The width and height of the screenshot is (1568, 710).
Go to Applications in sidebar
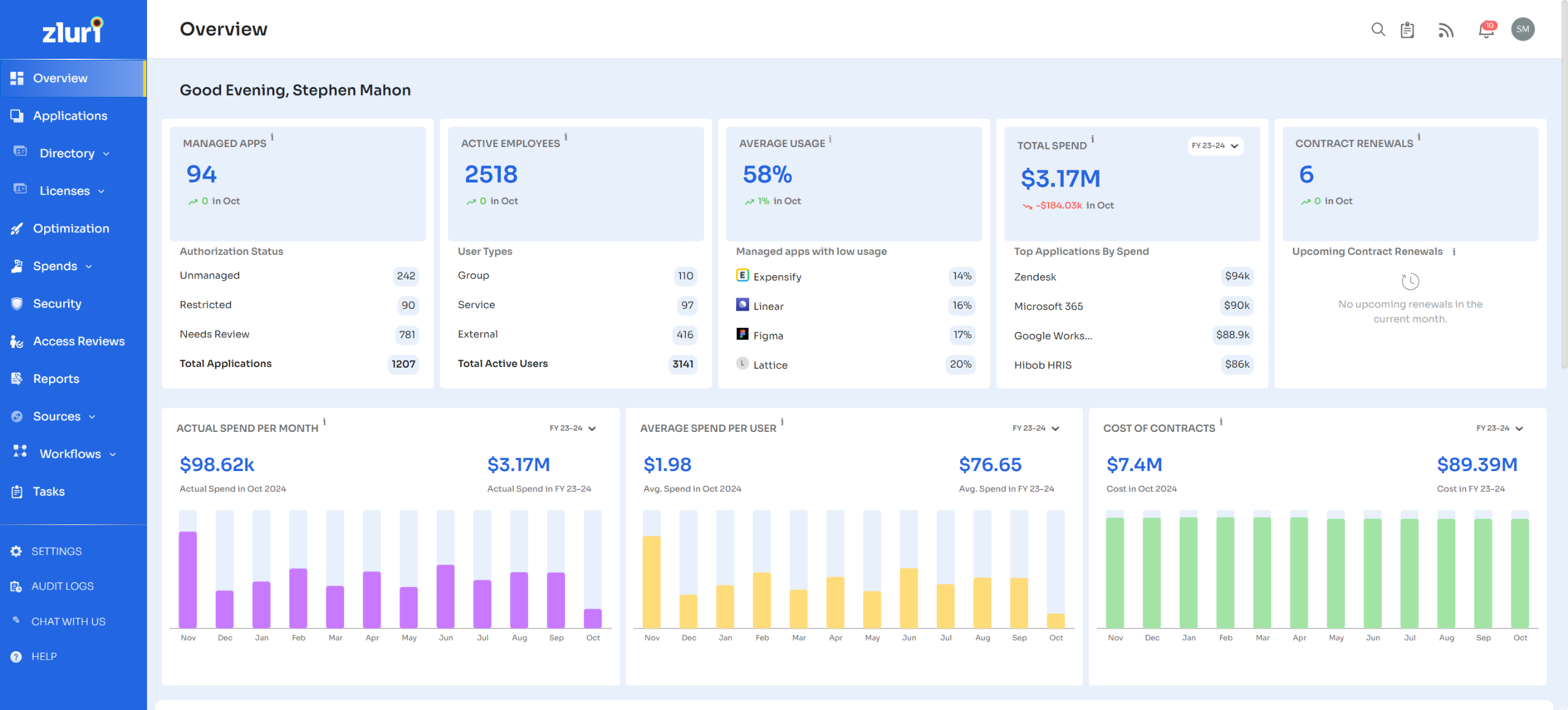point(70,116)
